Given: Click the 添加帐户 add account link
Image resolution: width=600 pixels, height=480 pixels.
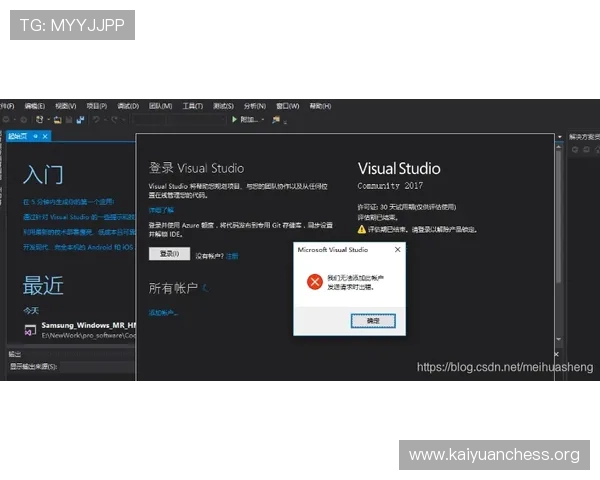Looking at the screenshot, I should pyautogui.click(x=162, y=313).
